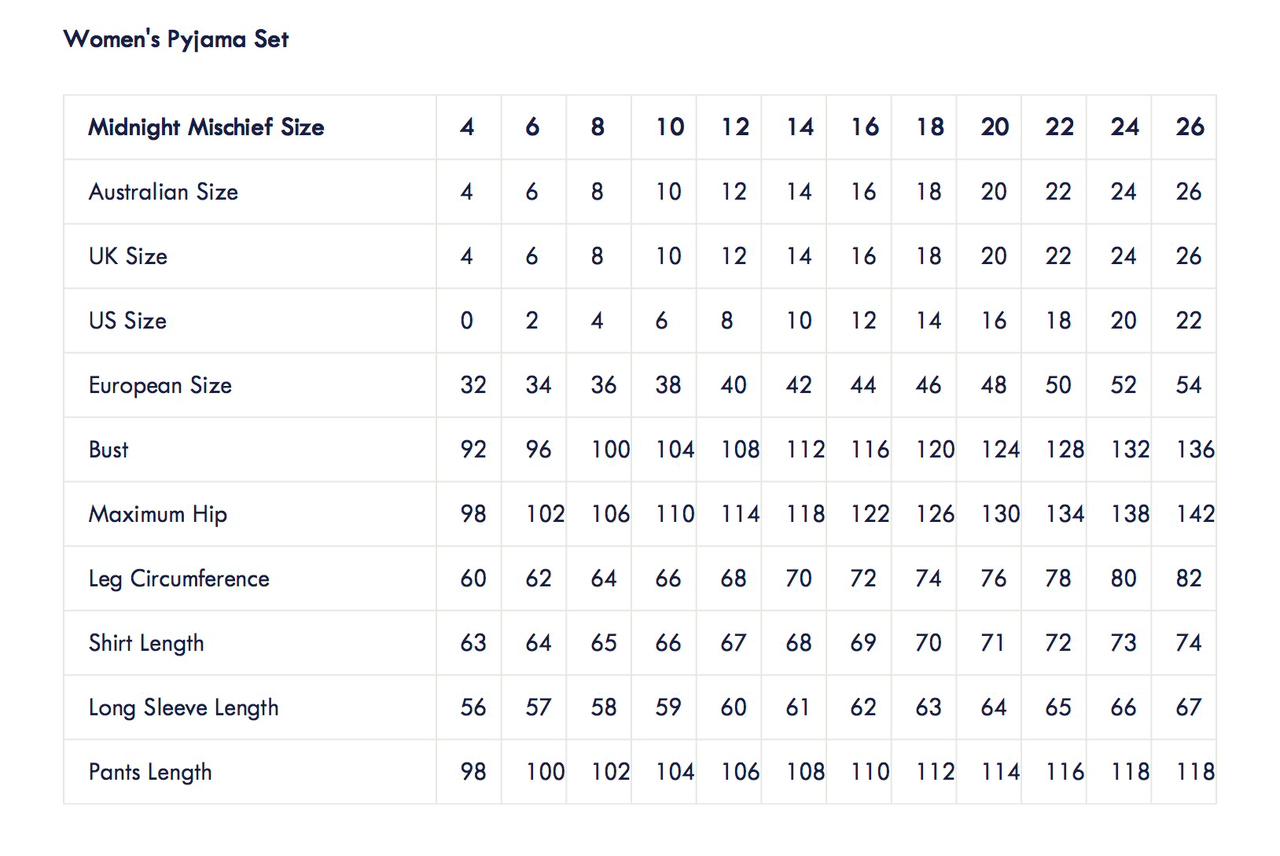The height and width of the screenshot is (856, 1280).
Task: Select Leg Circumference value 82
Action: pyautogui.click(x=1189, y=579)
